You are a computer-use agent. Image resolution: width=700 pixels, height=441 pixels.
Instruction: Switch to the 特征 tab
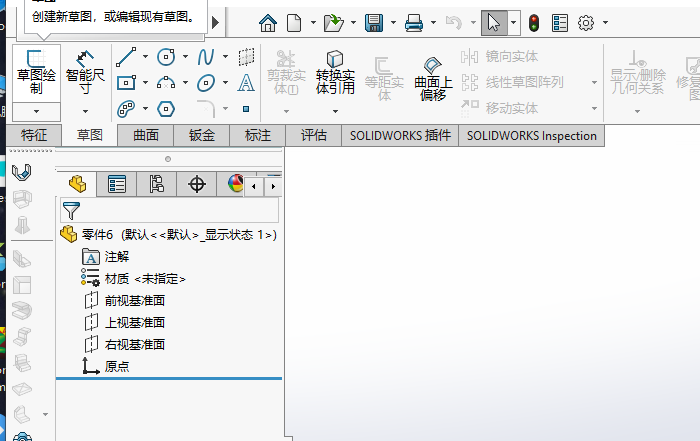(x=34, y=135)
